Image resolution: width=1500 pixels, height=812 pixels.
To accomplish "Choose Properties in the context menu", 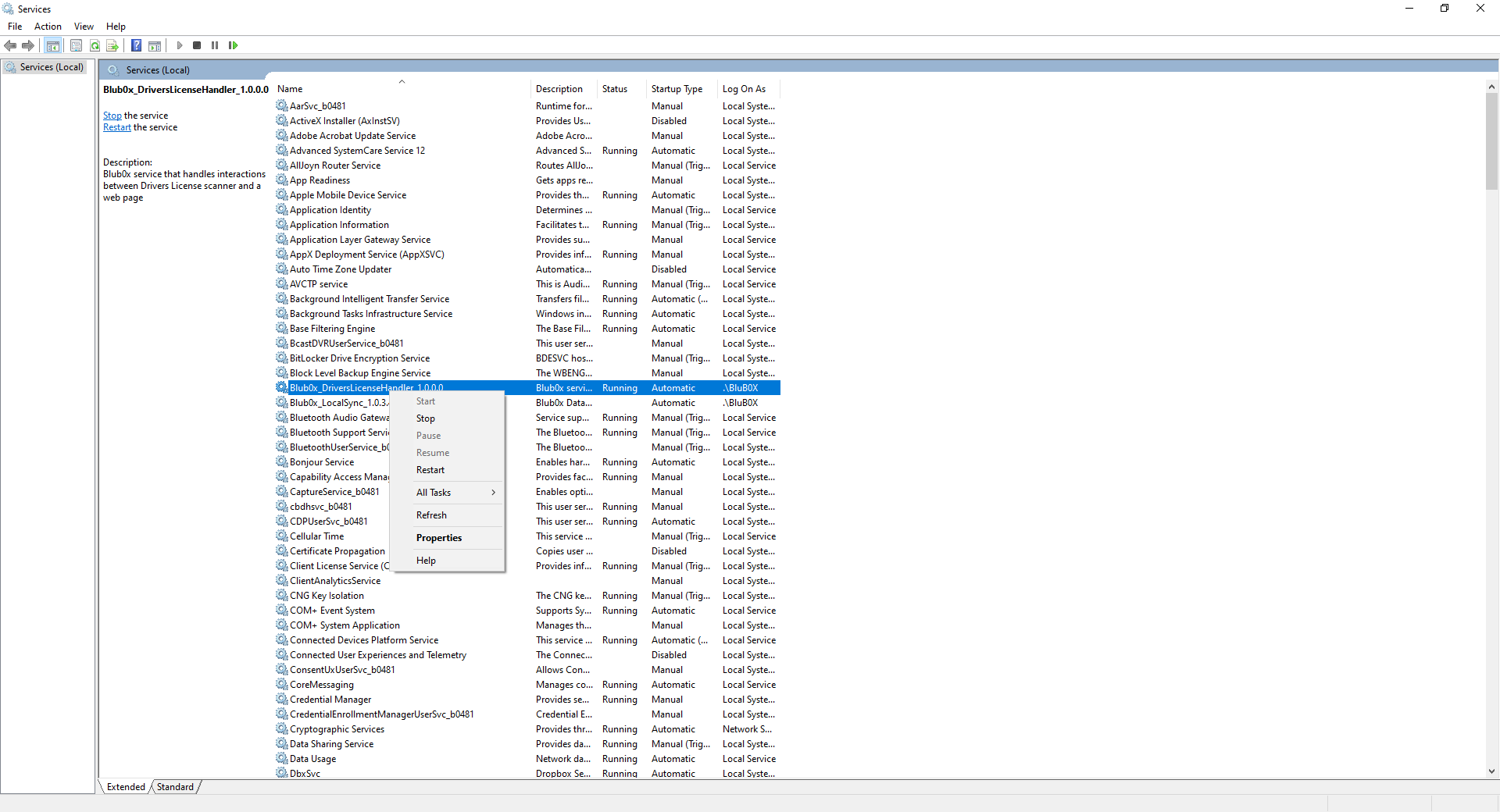I will pos(438,538).
